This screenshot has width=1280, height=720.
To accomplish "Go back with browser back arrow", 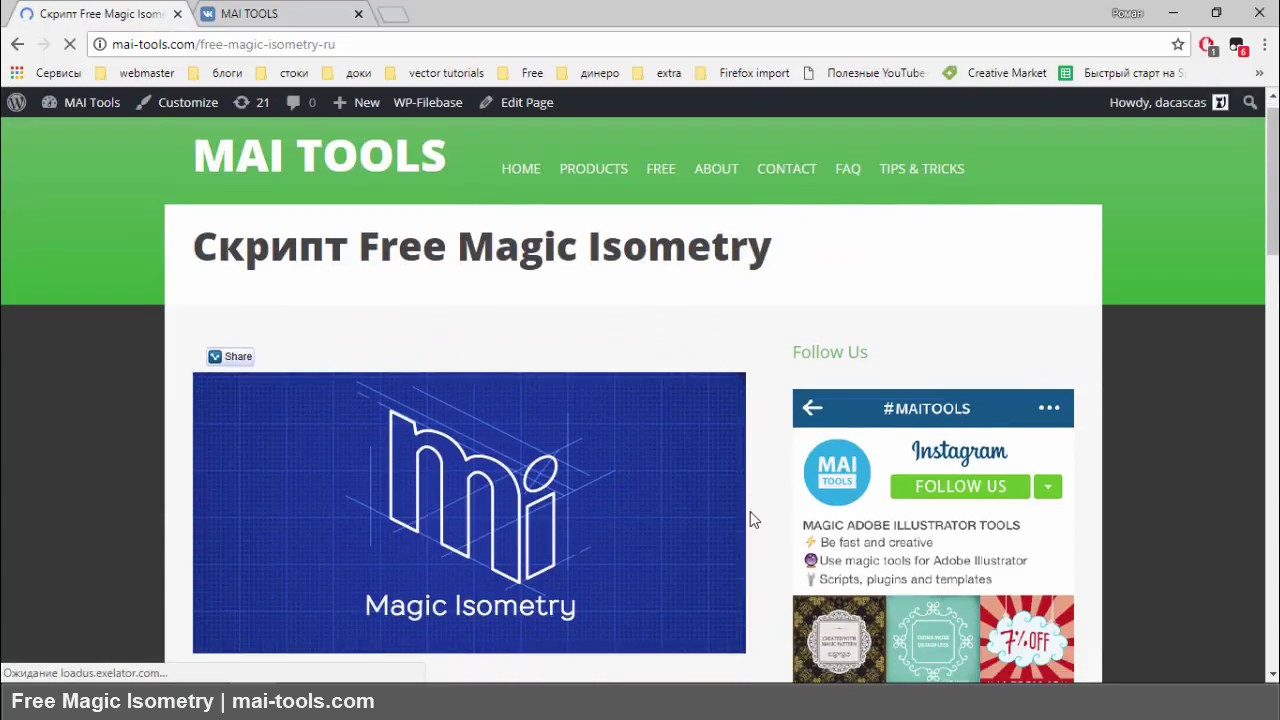I will (17, 44).
